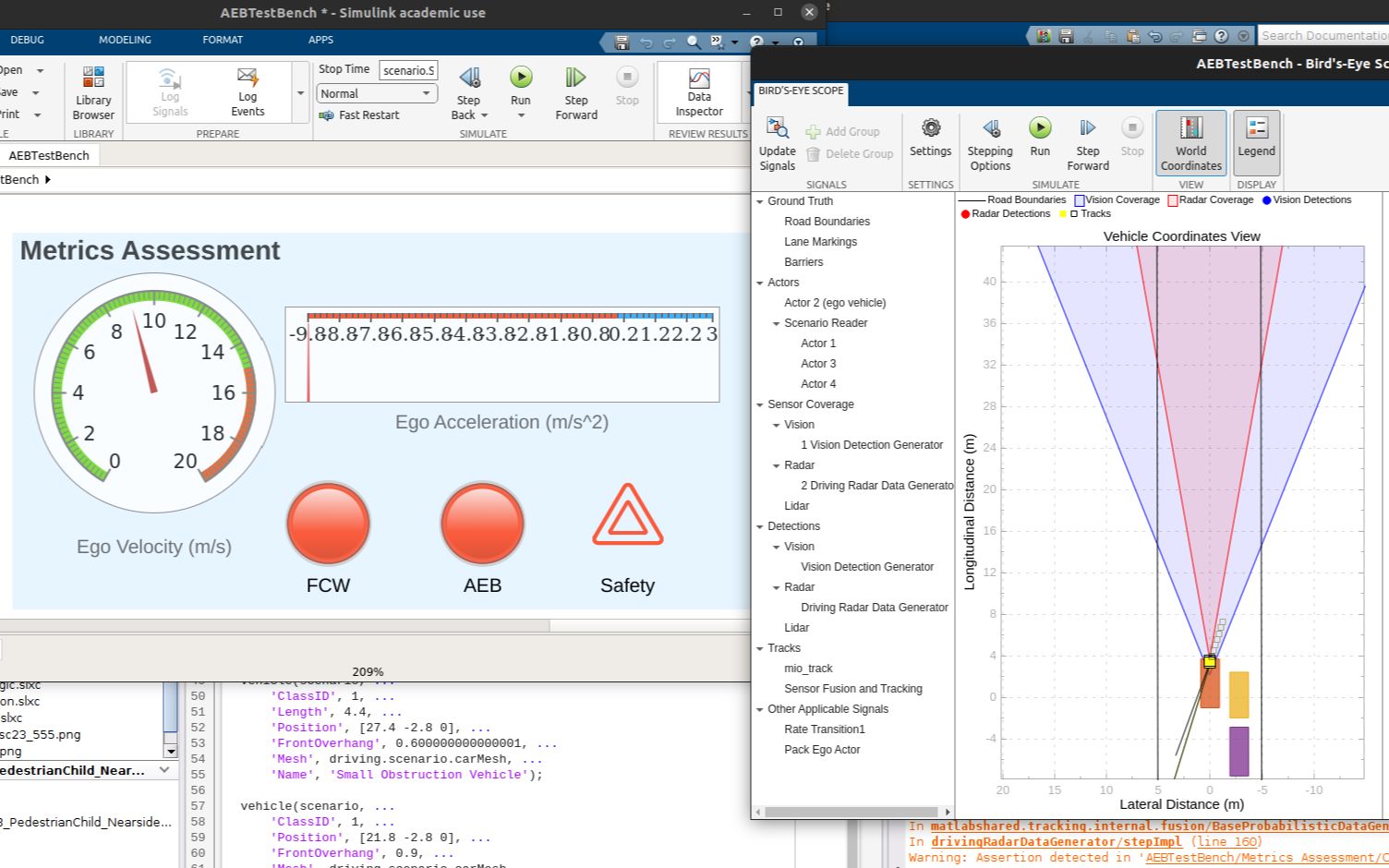Click Paste icon in MATLAB quick-access toolbar
The image size is (1389, 868).
pos(1132,36)
